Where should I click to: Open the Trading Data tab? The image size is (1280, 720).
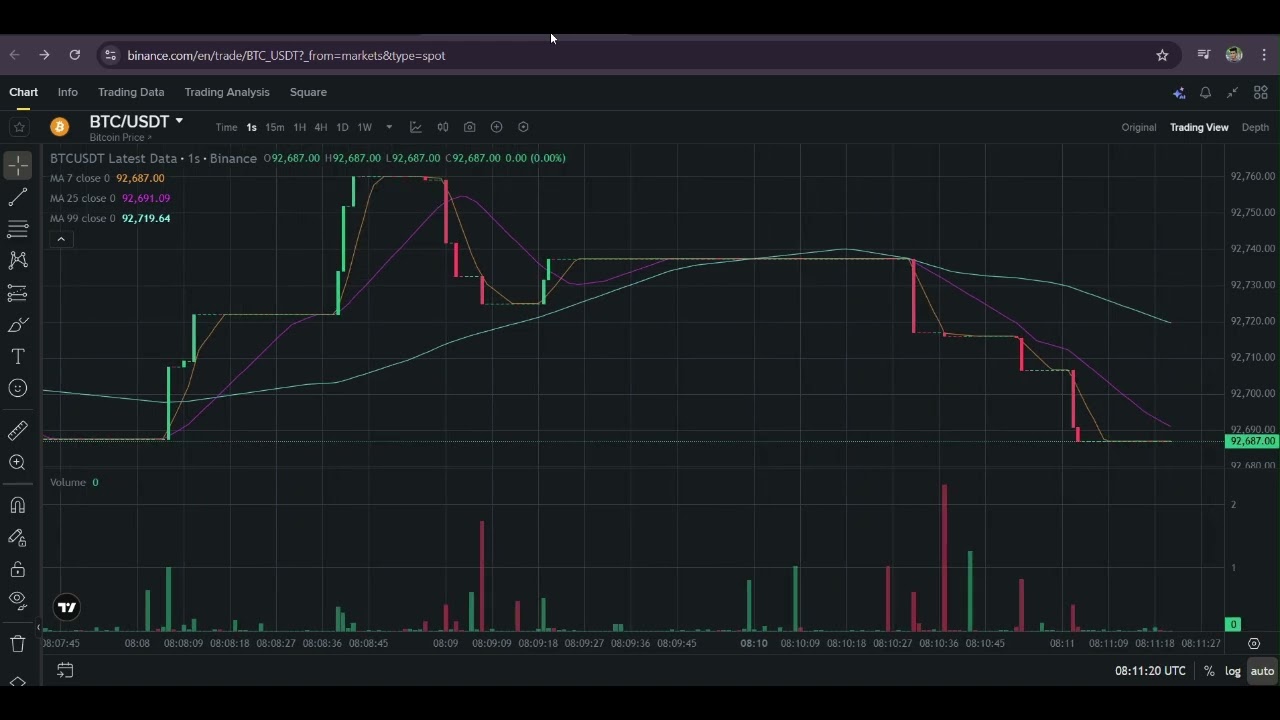(x=131, y=92)
